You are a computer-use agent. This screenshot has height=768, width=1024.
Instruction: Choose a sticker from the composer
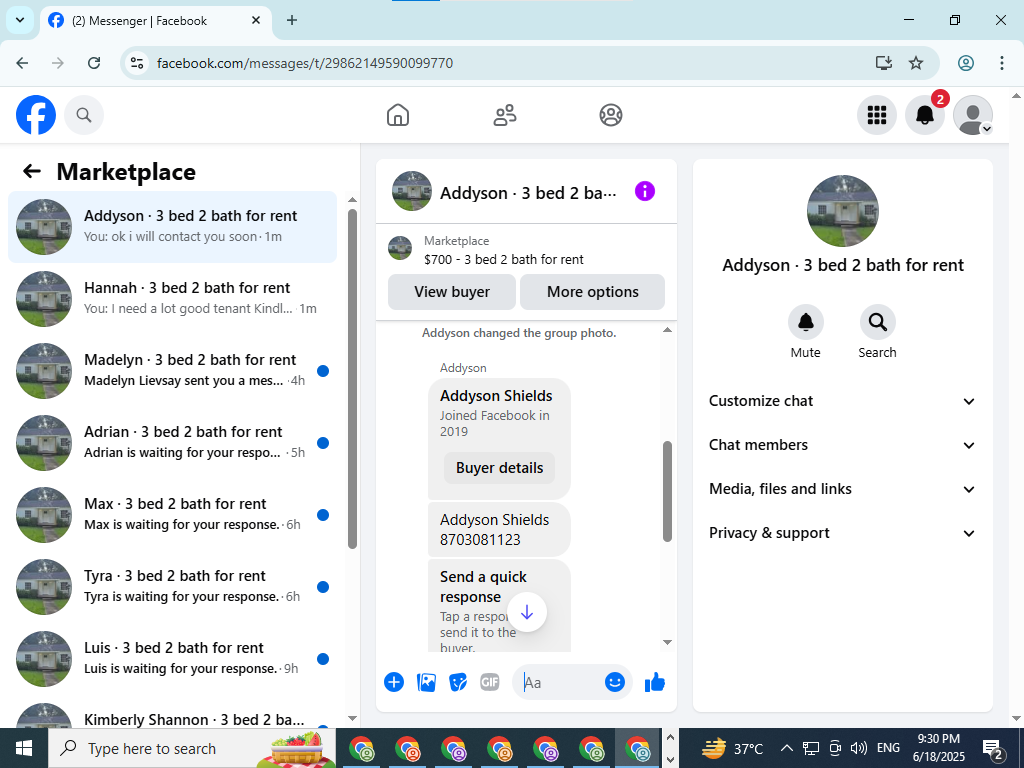coord(458,682)
